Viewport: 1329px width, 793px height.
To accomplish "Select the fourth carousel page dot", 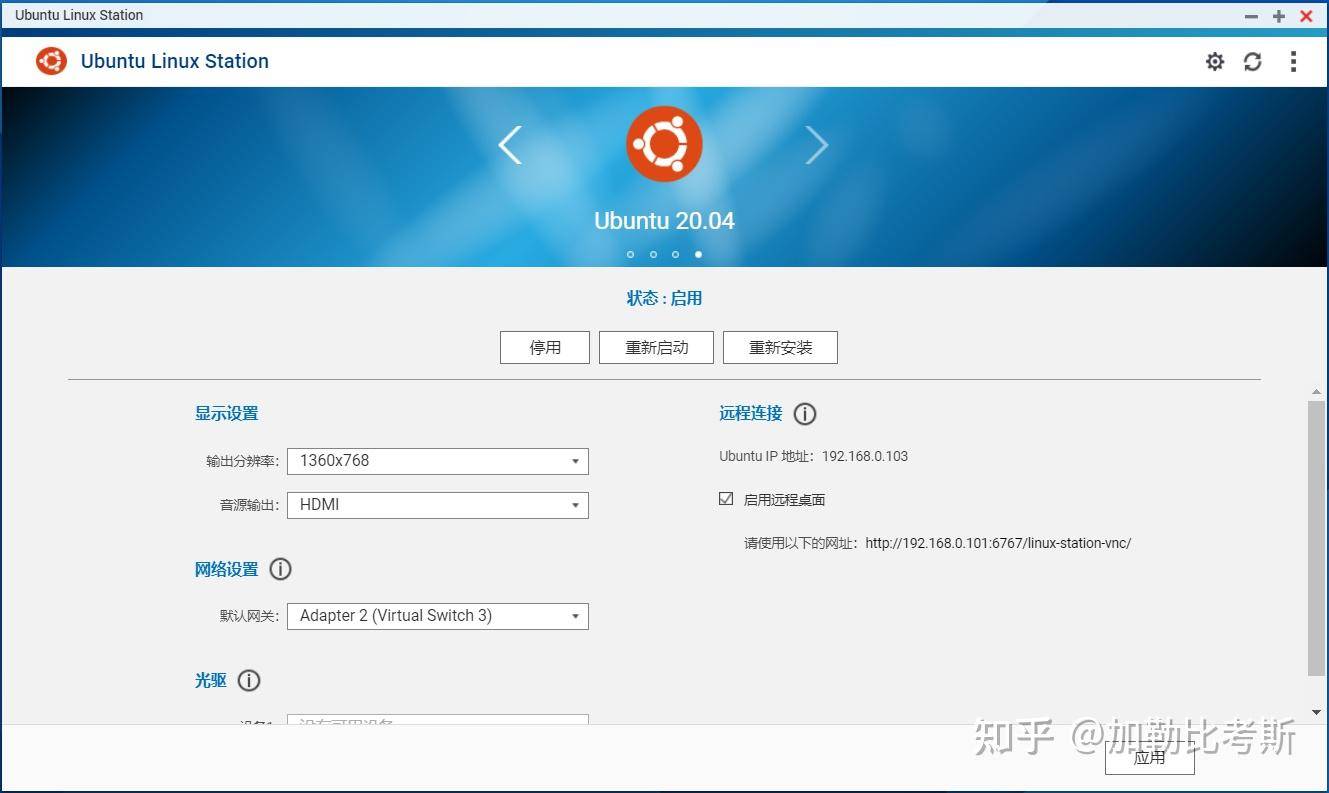I will click(x=698, y=254).
